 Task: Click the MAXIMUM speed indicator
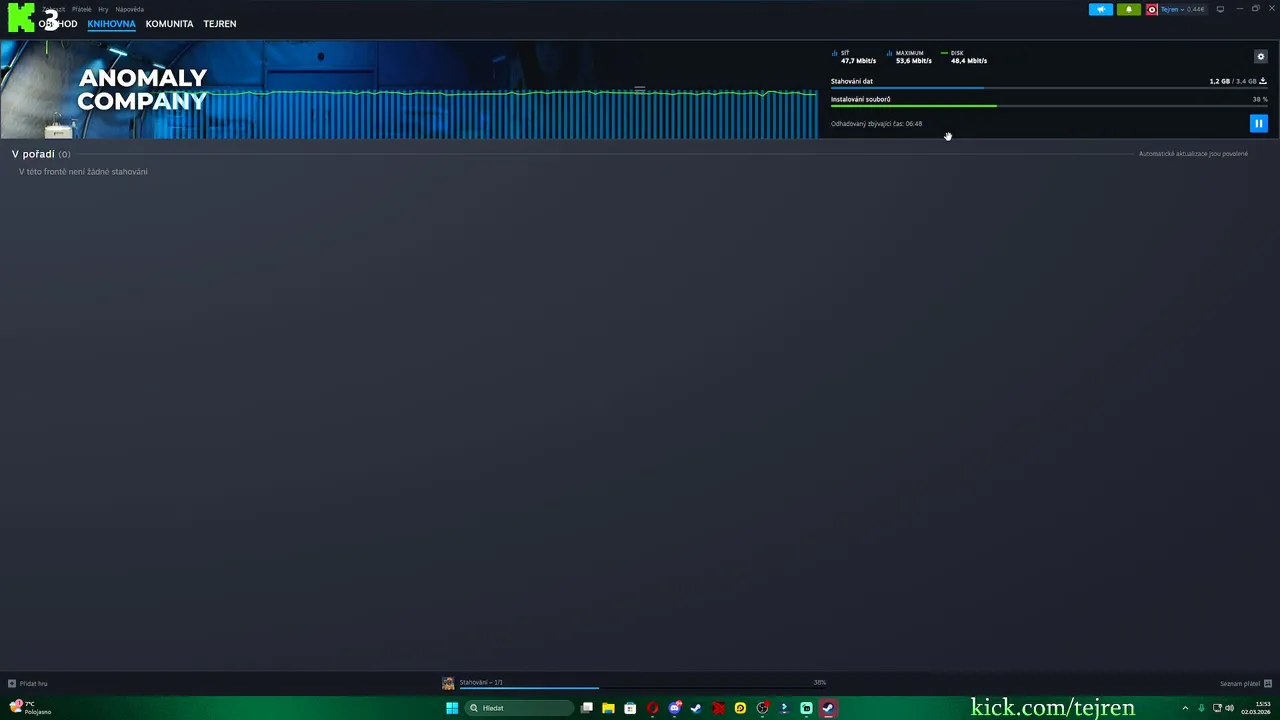click(x=909, y=57)
